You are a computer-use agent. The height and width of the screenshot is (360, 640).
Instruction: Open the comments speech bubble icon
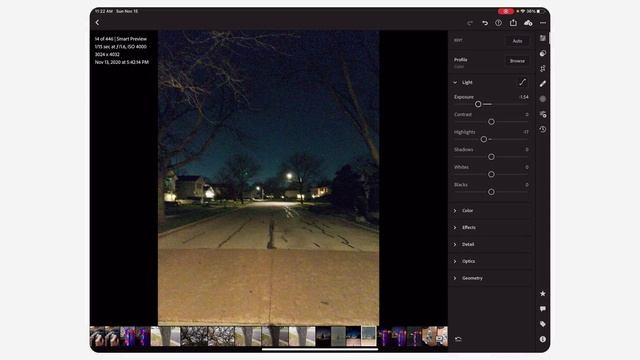(542, 309)
